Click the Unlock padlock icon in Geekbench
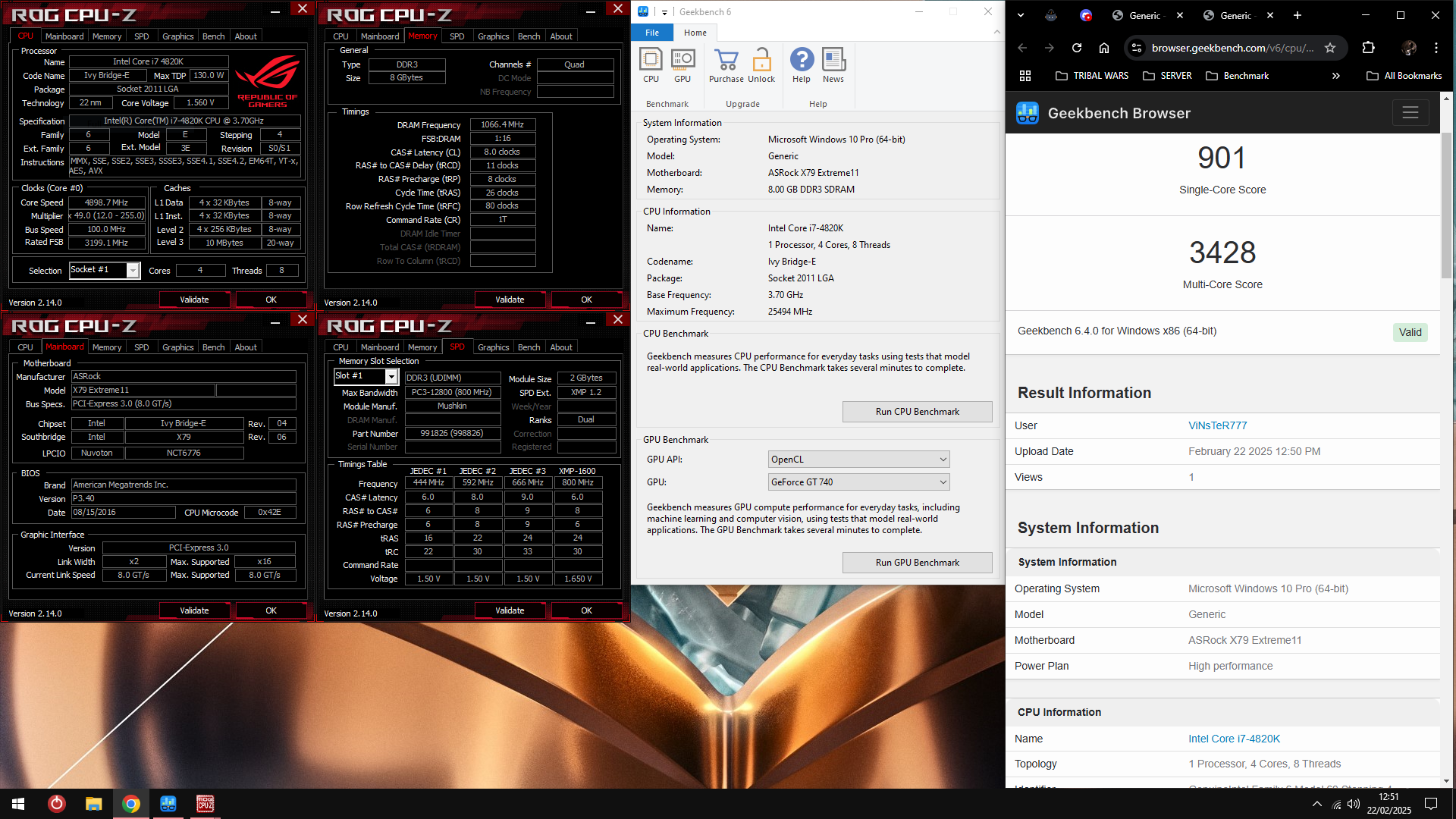 tap(761, 65)
